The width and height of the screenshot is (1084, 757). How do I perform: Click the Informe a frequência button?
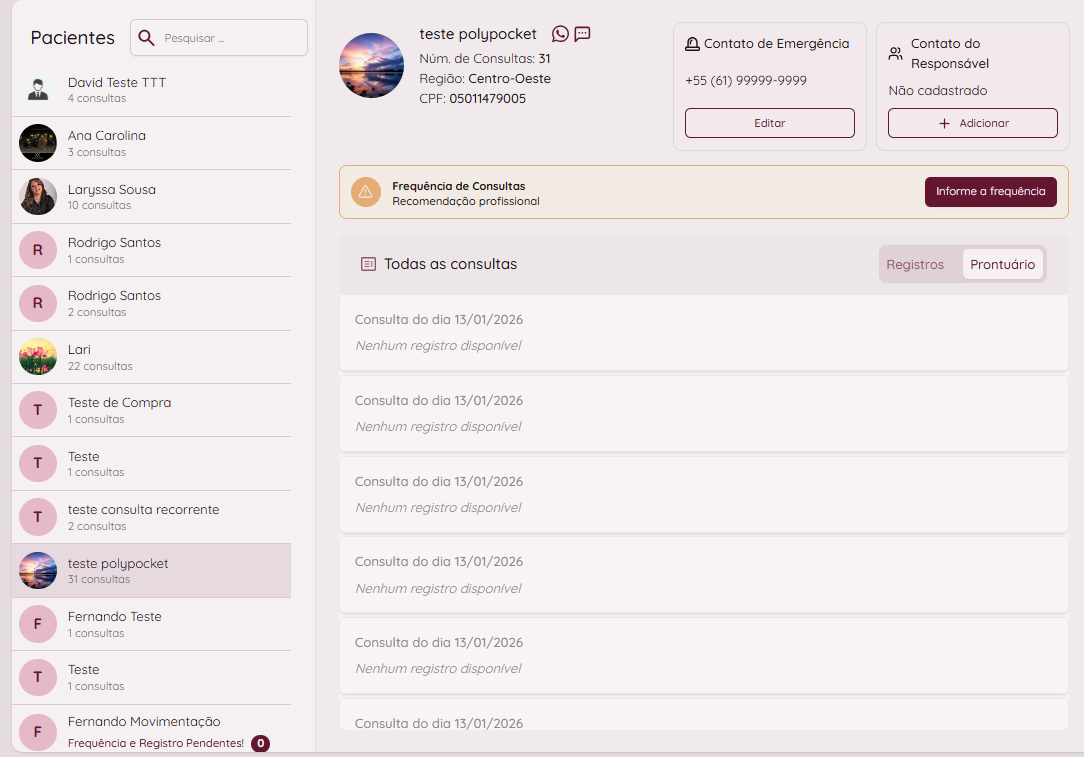coord(990,192)
